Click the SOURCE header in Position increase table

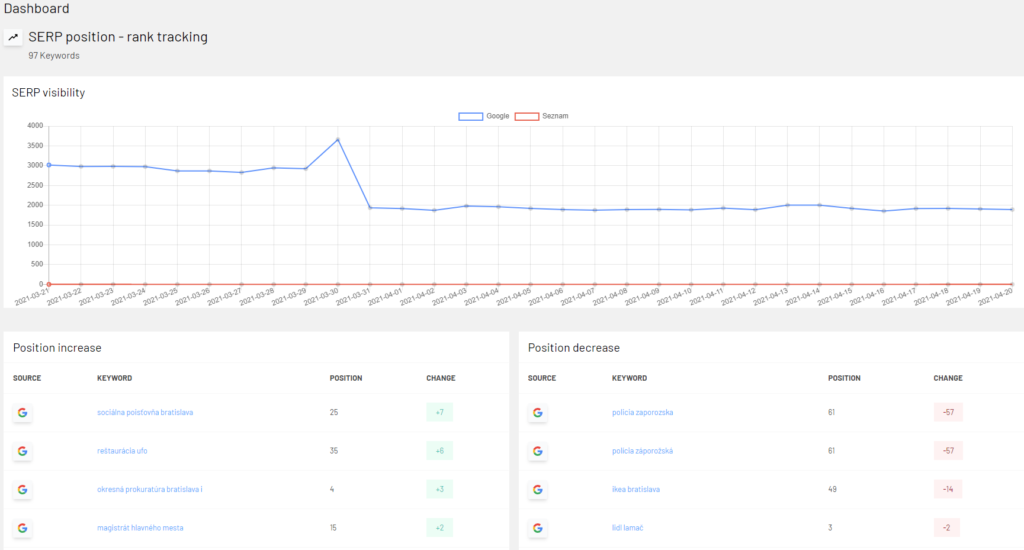27,378
